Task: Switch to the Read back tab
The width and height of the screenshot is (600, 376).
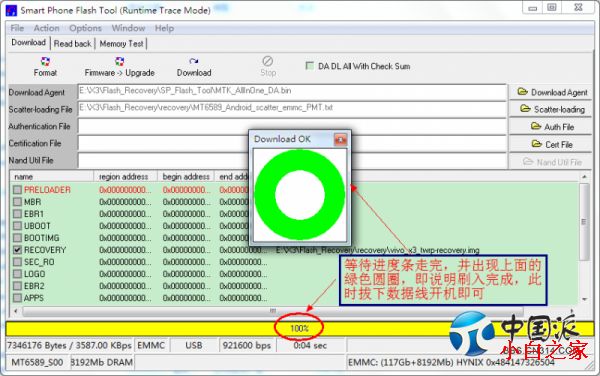Action: [x=72, y=44]
